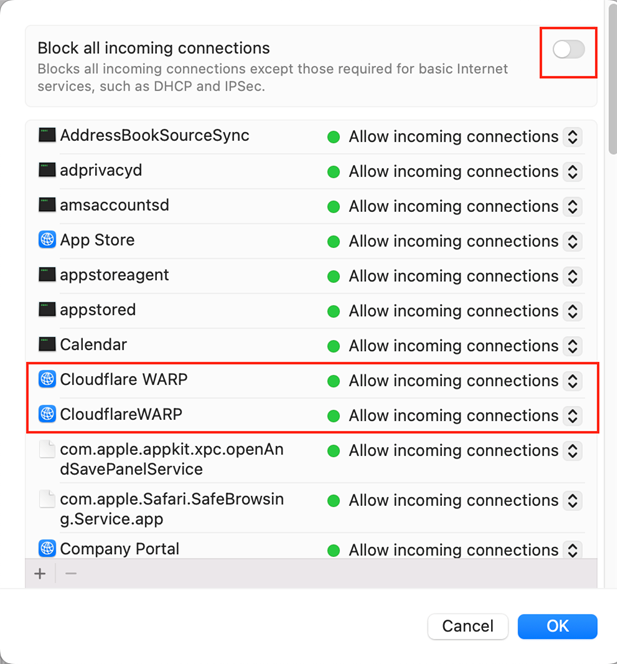618x664 pixels.
Task: Select the Cloudflare WARP app icon
Action: tap(47, 380)
